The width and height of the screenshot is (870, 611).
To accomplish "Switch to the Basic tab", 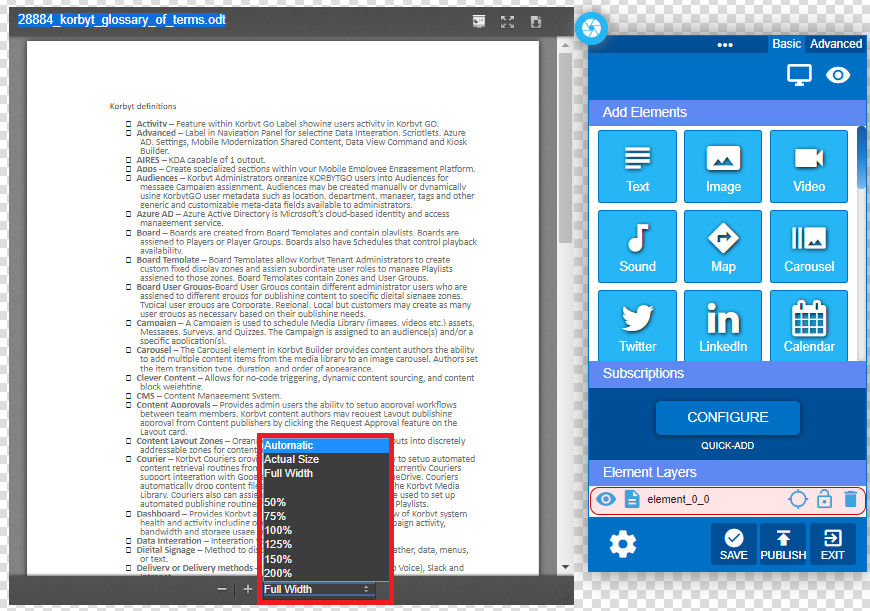I will tap(786, 44).
